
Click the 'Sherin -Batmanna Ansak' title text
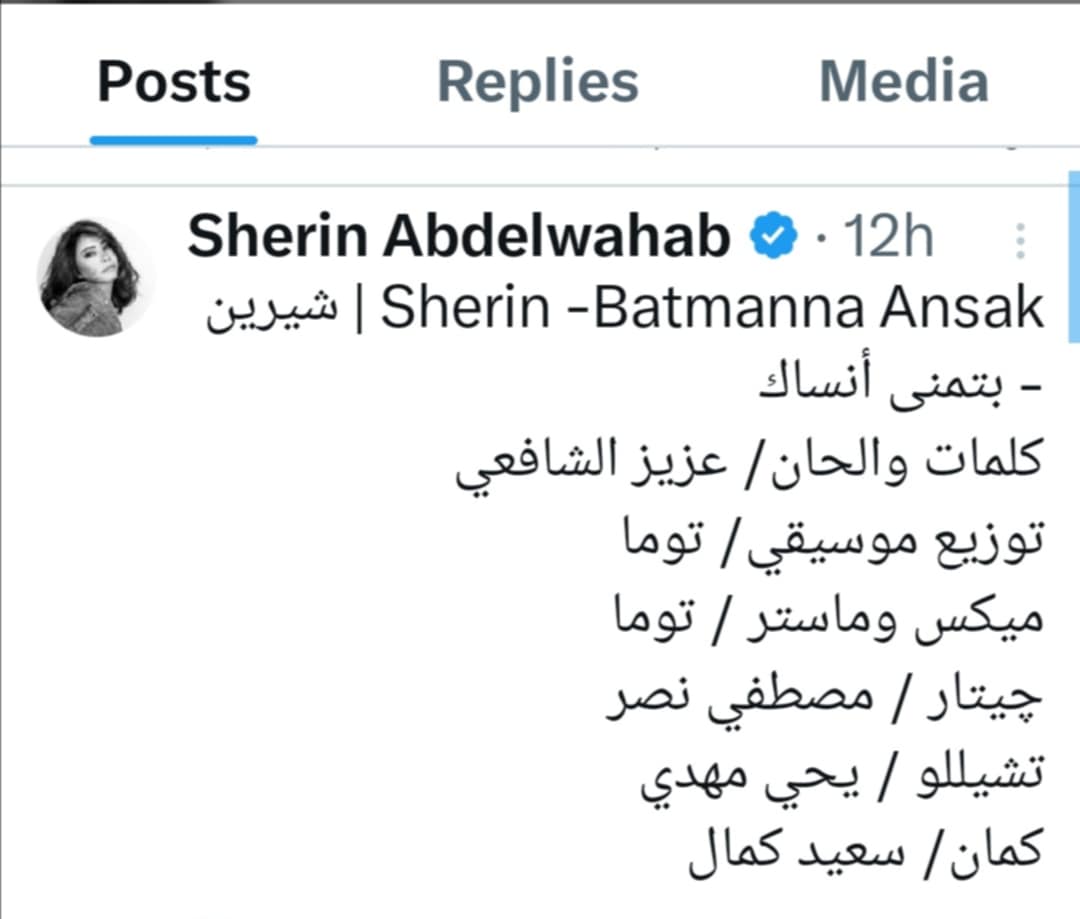tap(712, 309)
